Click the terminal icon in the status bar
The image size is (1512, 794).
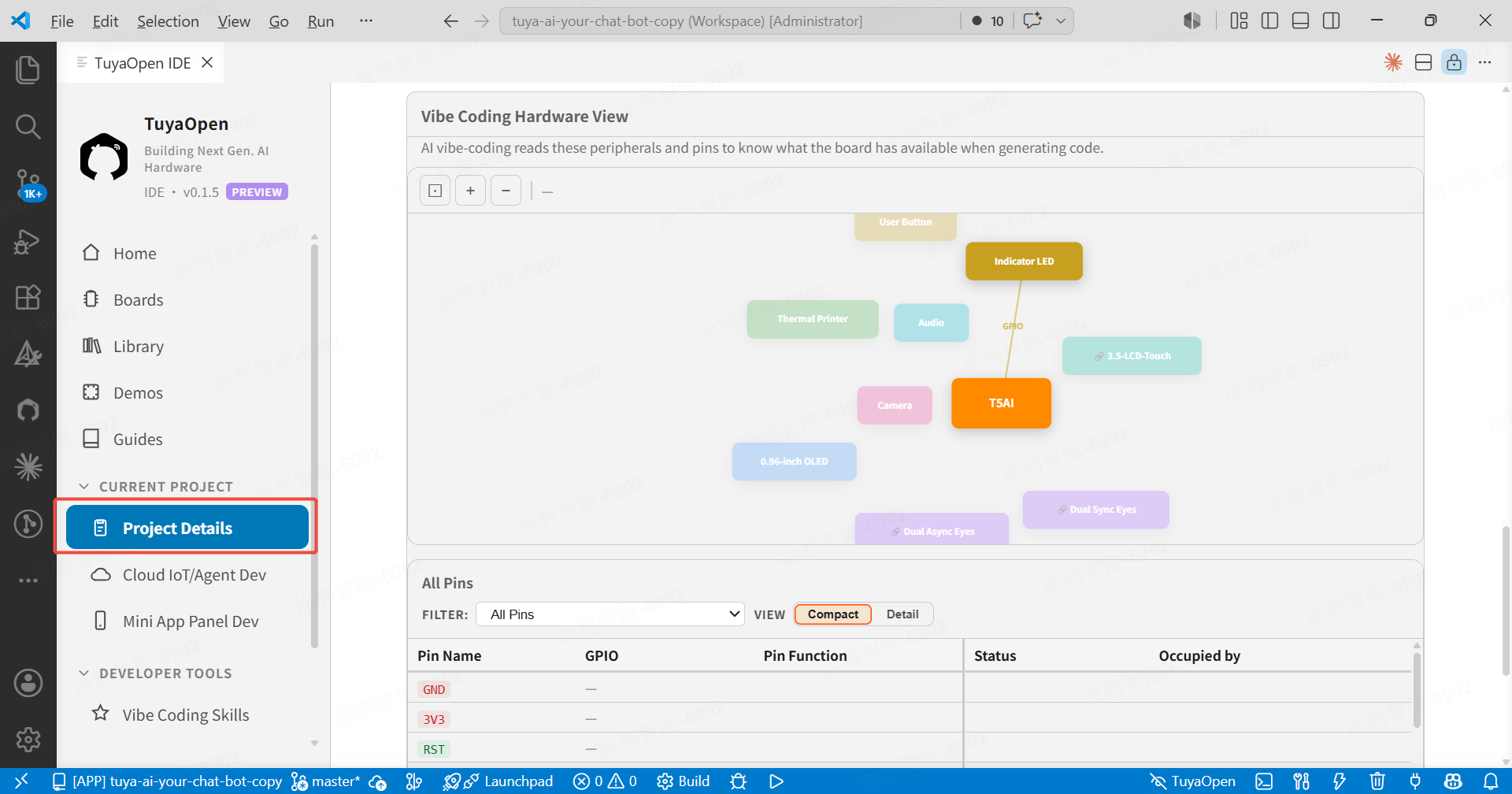click(x=1264, y=781)
